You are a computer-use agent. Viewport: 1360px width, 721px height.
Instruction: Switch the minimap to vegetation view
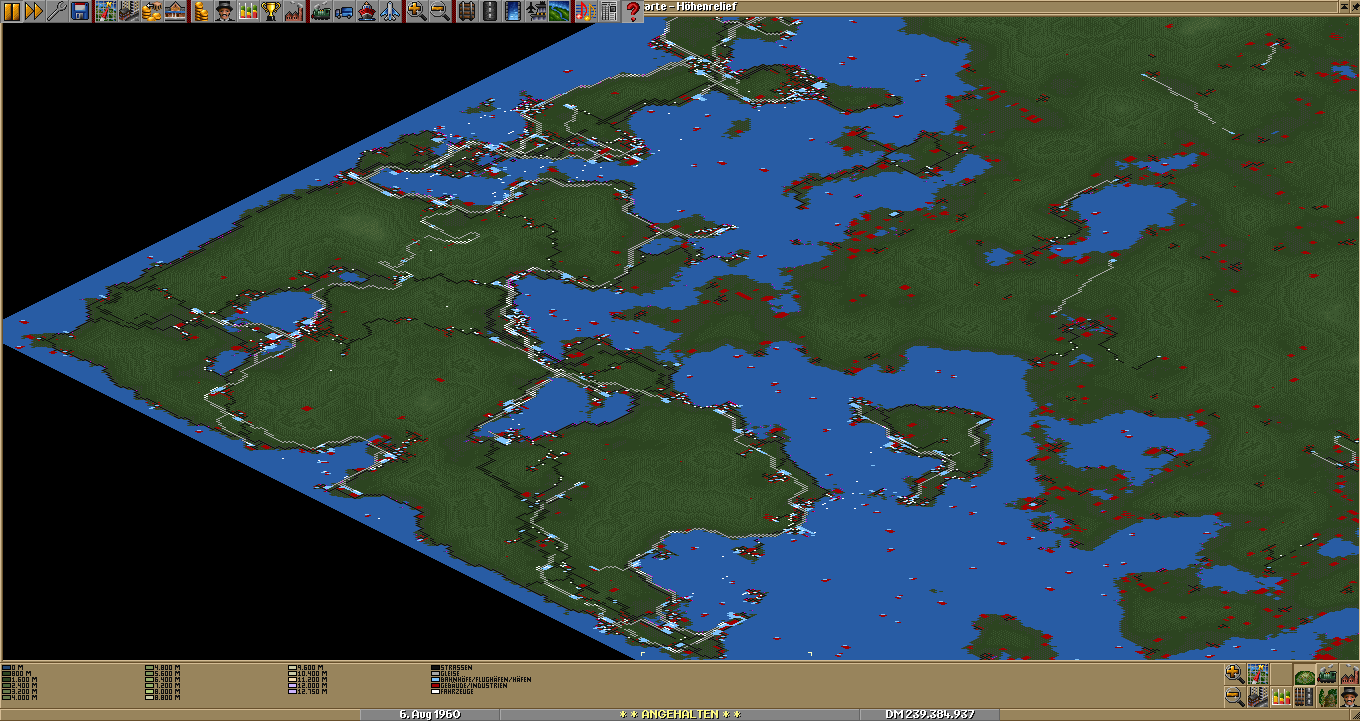(1327, 696)
